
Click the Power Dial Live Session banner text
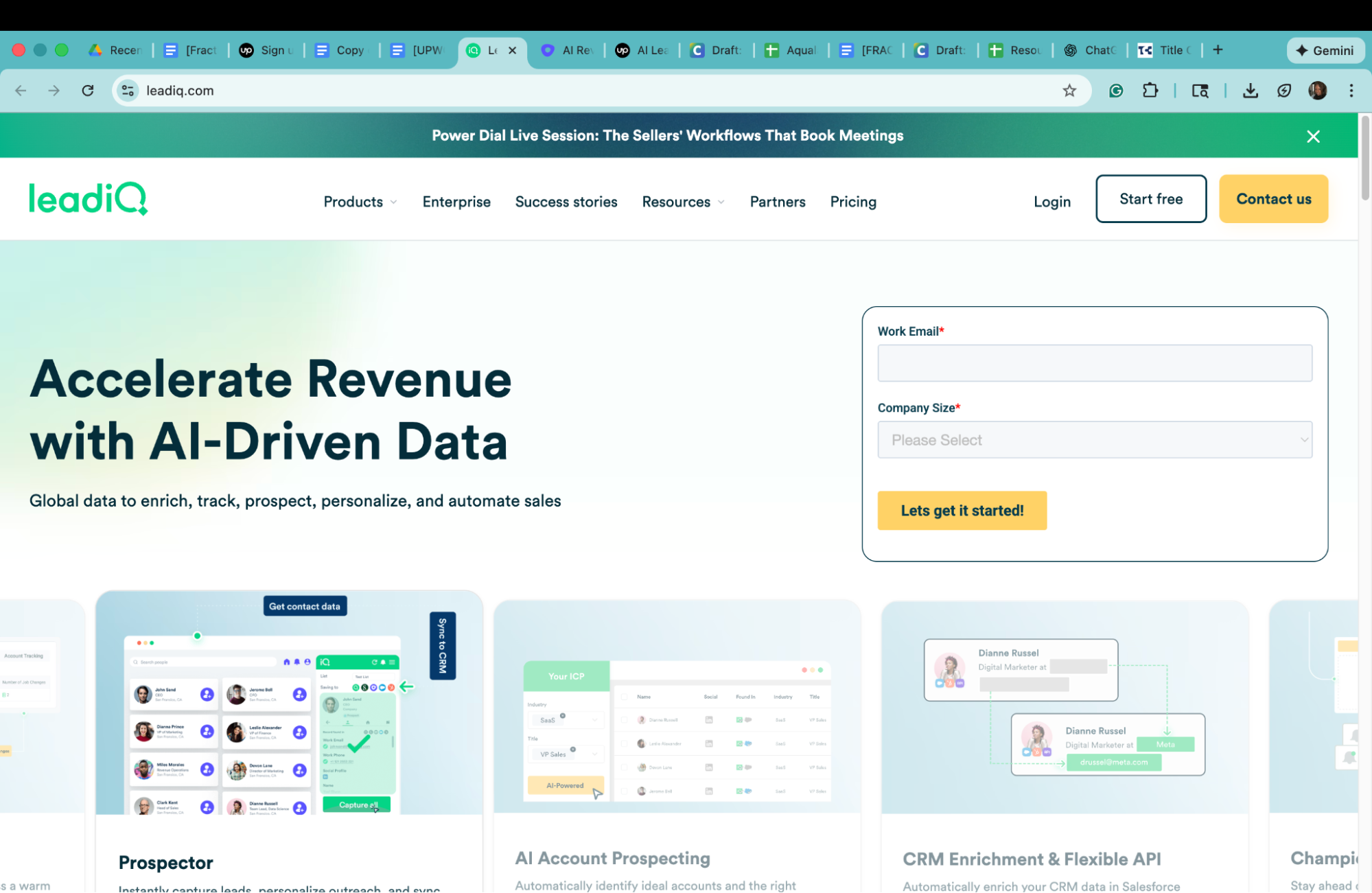point(667,136)
